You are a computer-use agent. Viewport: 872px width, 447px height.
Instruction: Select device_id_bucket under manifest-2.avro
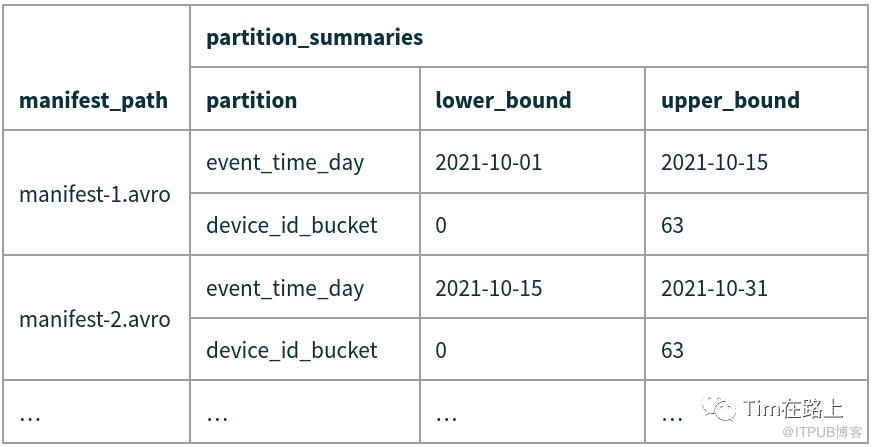coord(292,350)
